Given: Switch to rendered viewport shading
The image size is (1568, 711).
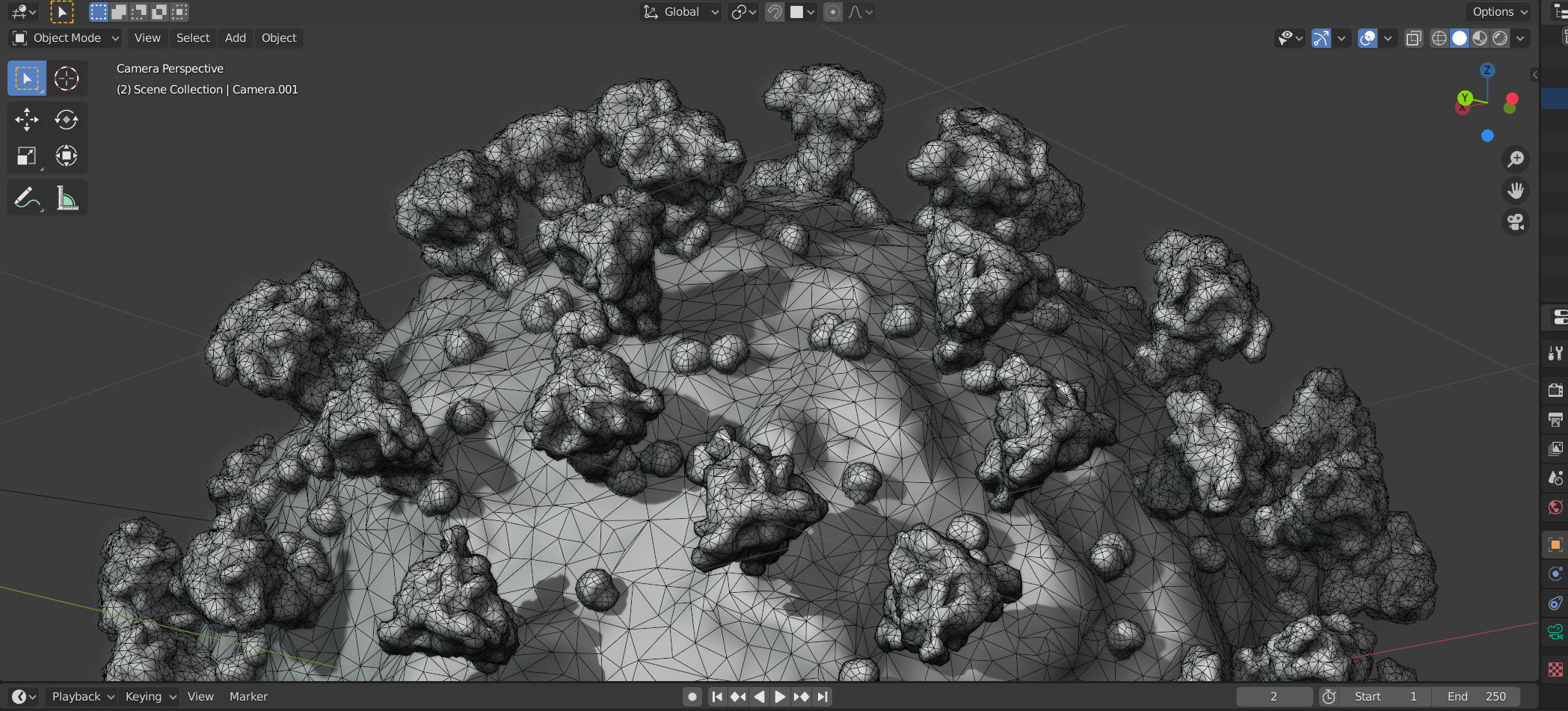Looking at the screenshot, I should pos(1500,38).
